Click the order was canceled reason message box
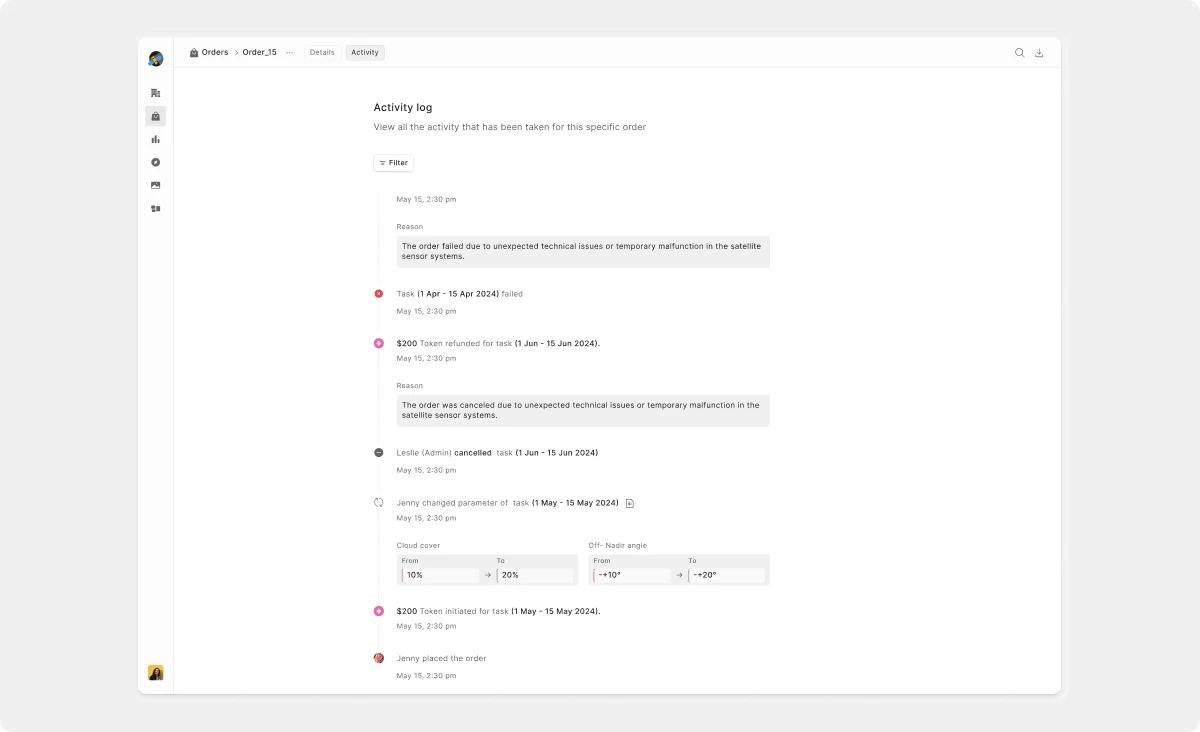Image resolution: width=1200 pixels, height=732 pixels. (583, 410)
